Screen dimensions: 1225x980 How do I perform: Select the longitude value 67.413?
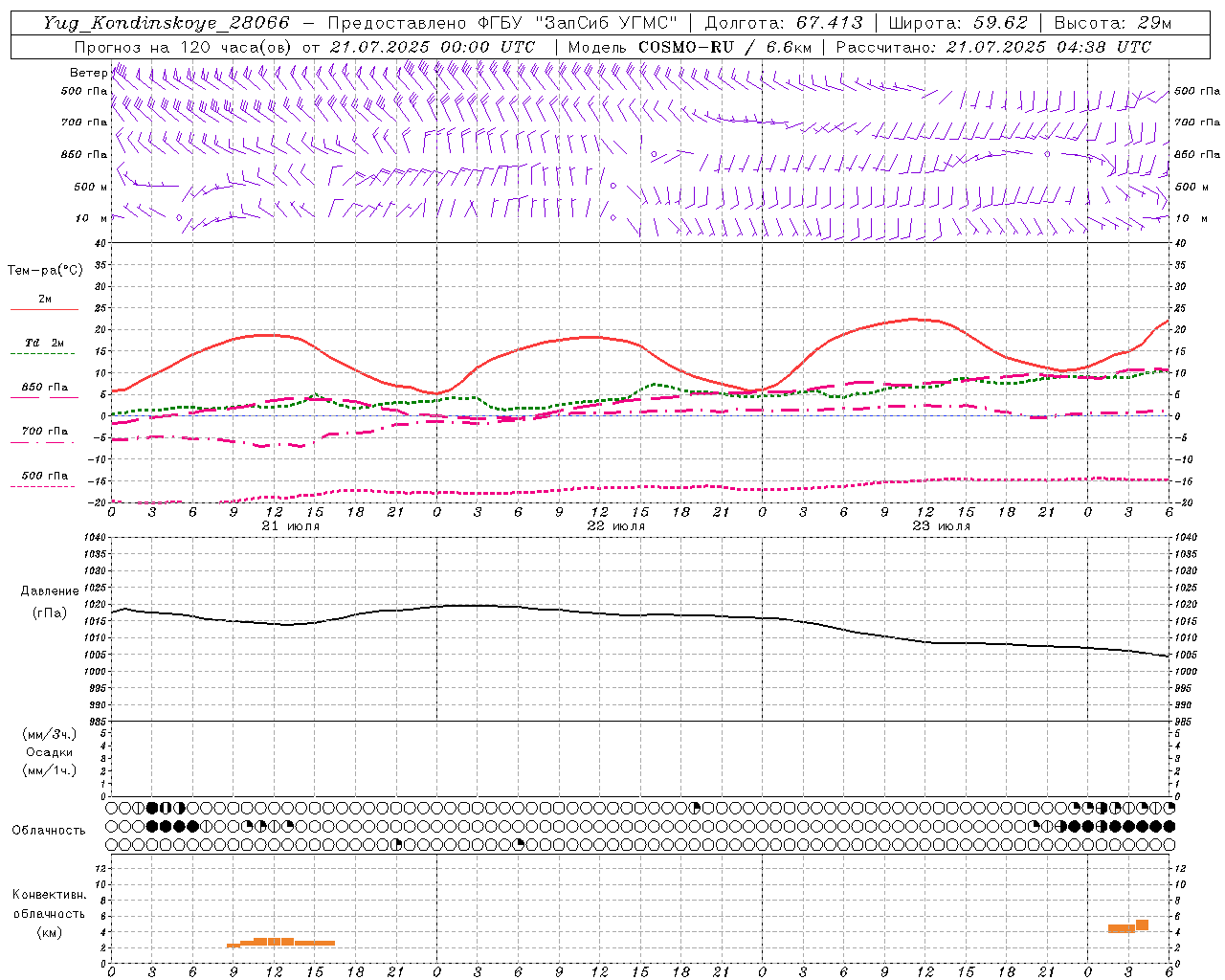(x=829, y=23)
